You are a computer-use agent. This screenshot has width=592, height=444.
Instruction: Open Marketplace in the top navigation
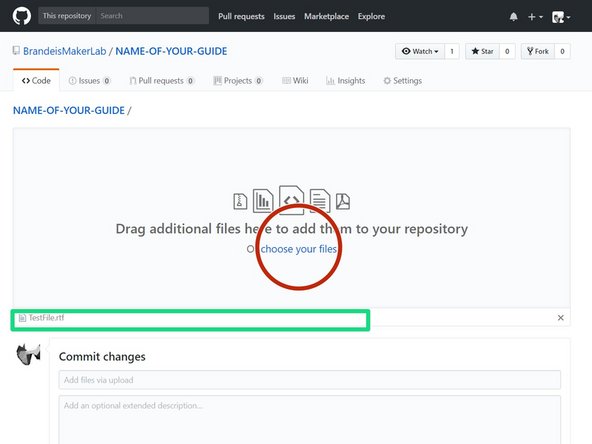[x=327, y=16]
